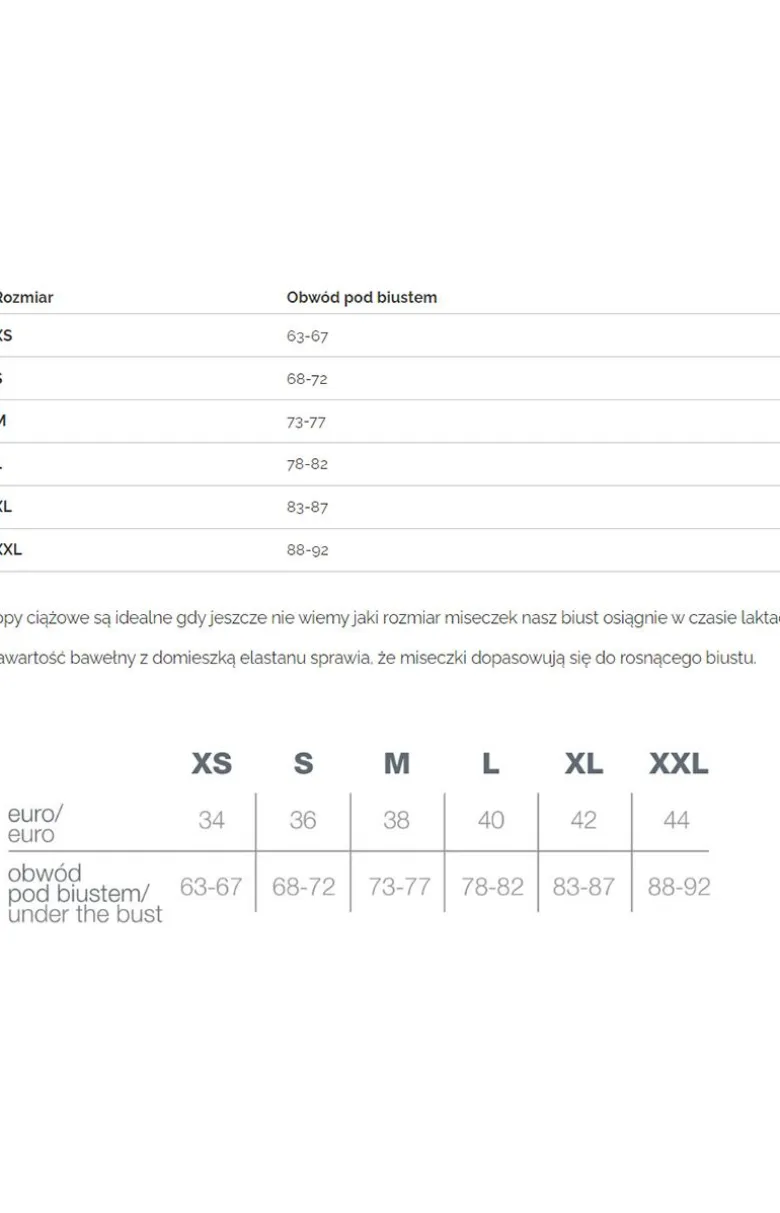Screen dimensions: 780x1213
Task: Click the XXL row label in the upper table
Action: click(10, 550)
